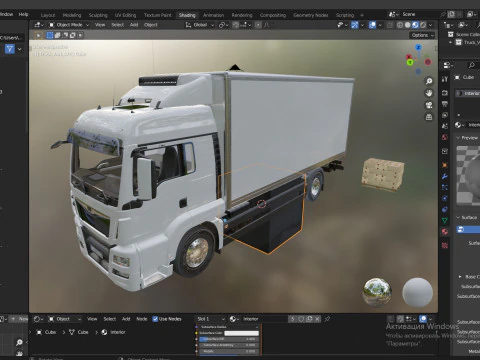The height and width of the screenshot is (360, 480).
Task: Switch to solid viewport shading
Action: [407, 25]
